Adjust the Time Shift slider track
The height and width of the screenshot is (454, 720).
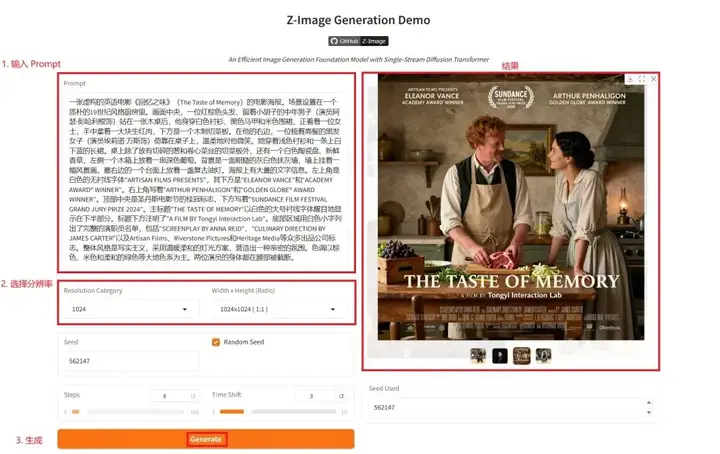click(x=278, y=412)
